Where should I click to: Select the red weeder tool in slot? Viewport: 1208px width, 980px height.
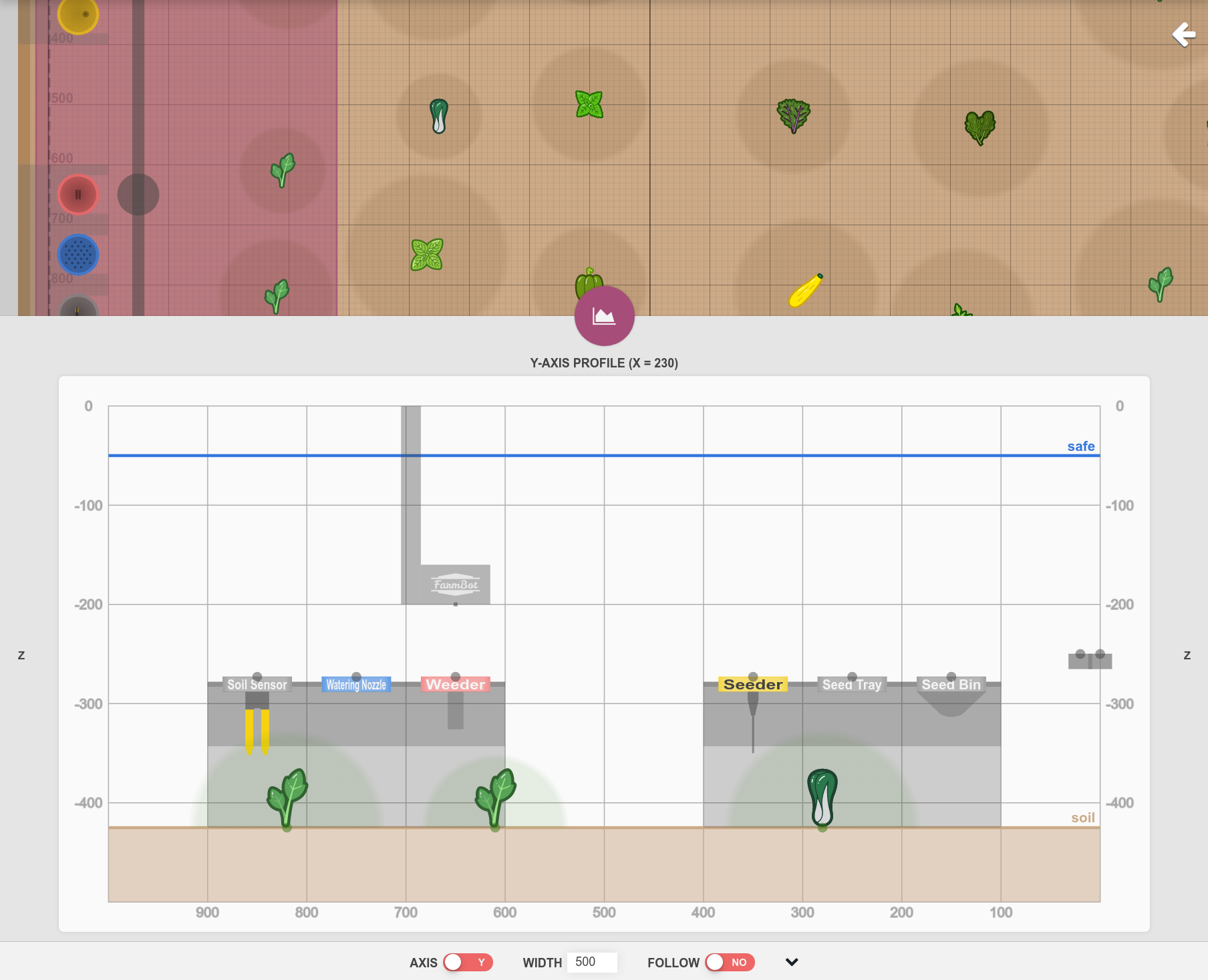pyautogui.click(x=78, y=194)
